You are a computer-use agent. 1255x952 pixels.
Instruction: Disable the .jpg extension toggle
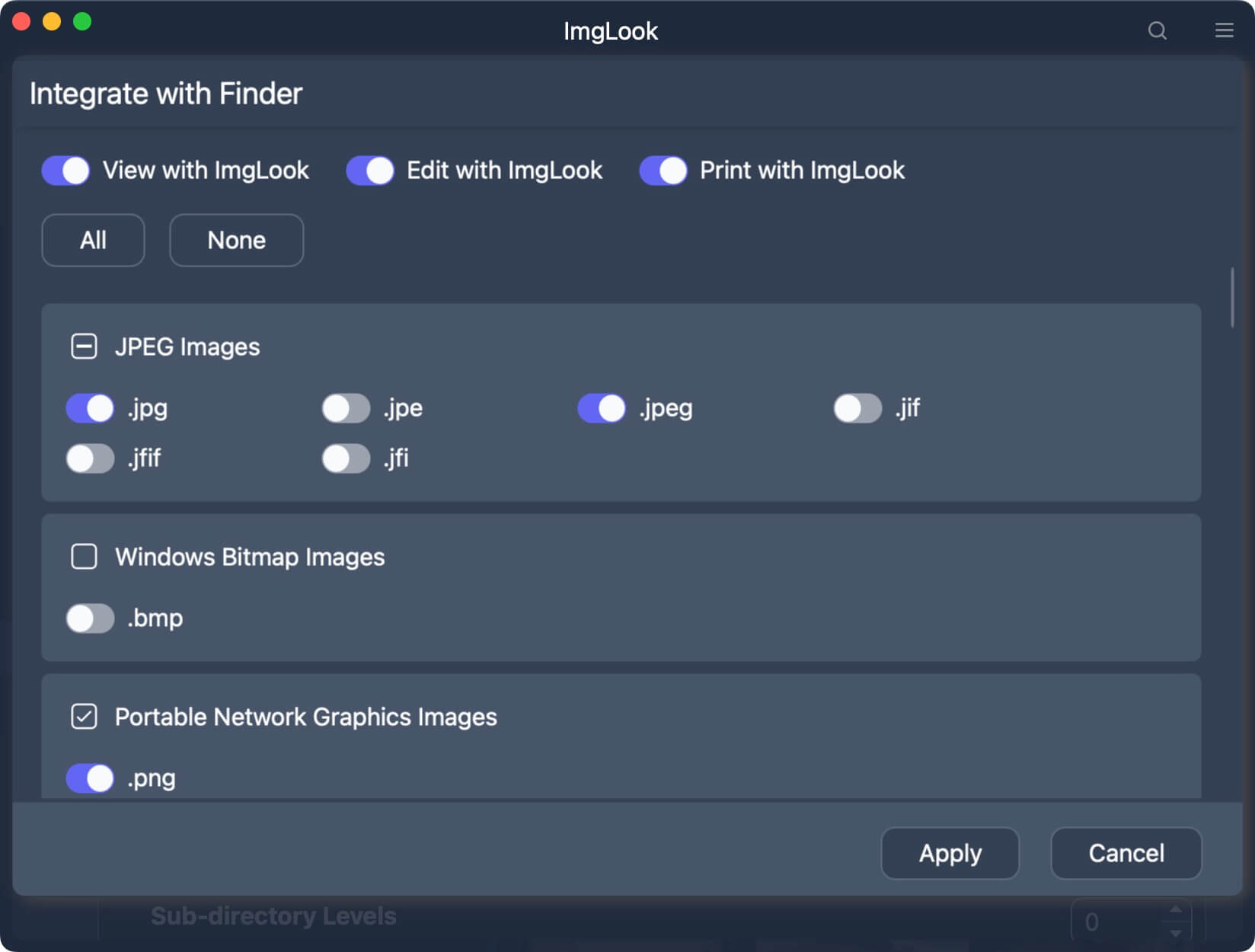click(x=89, y=408)
